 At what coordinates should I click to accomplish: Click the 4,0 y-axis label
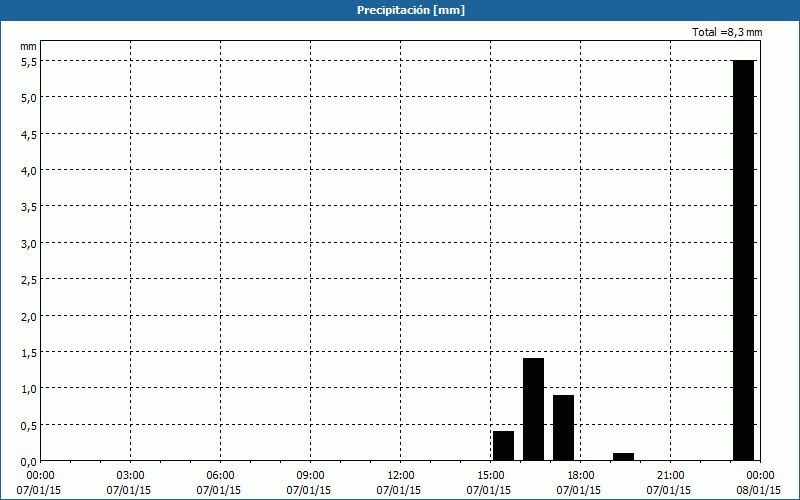tap(29, 170)
